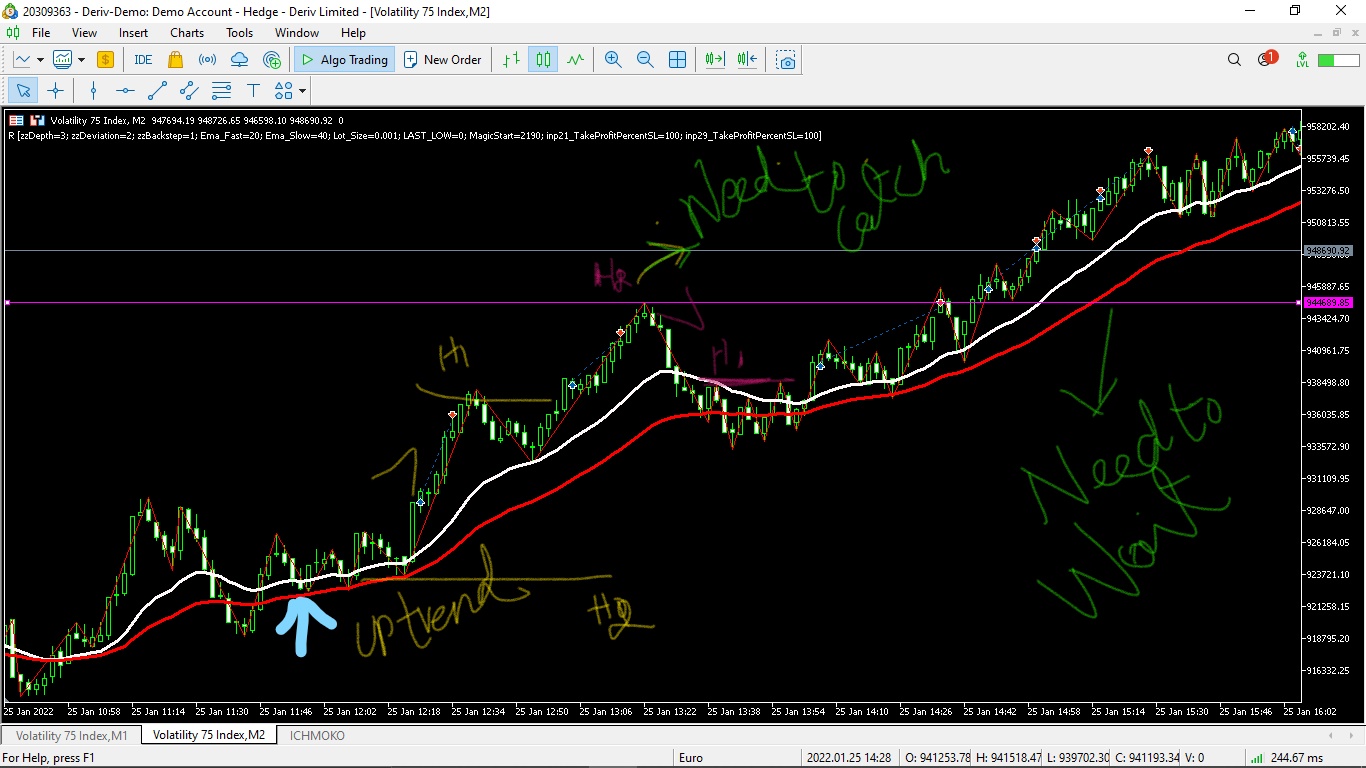Switch chart to bar chart mode
The height and width of the screenshot is (768, 1366).
tap(512, 60)
